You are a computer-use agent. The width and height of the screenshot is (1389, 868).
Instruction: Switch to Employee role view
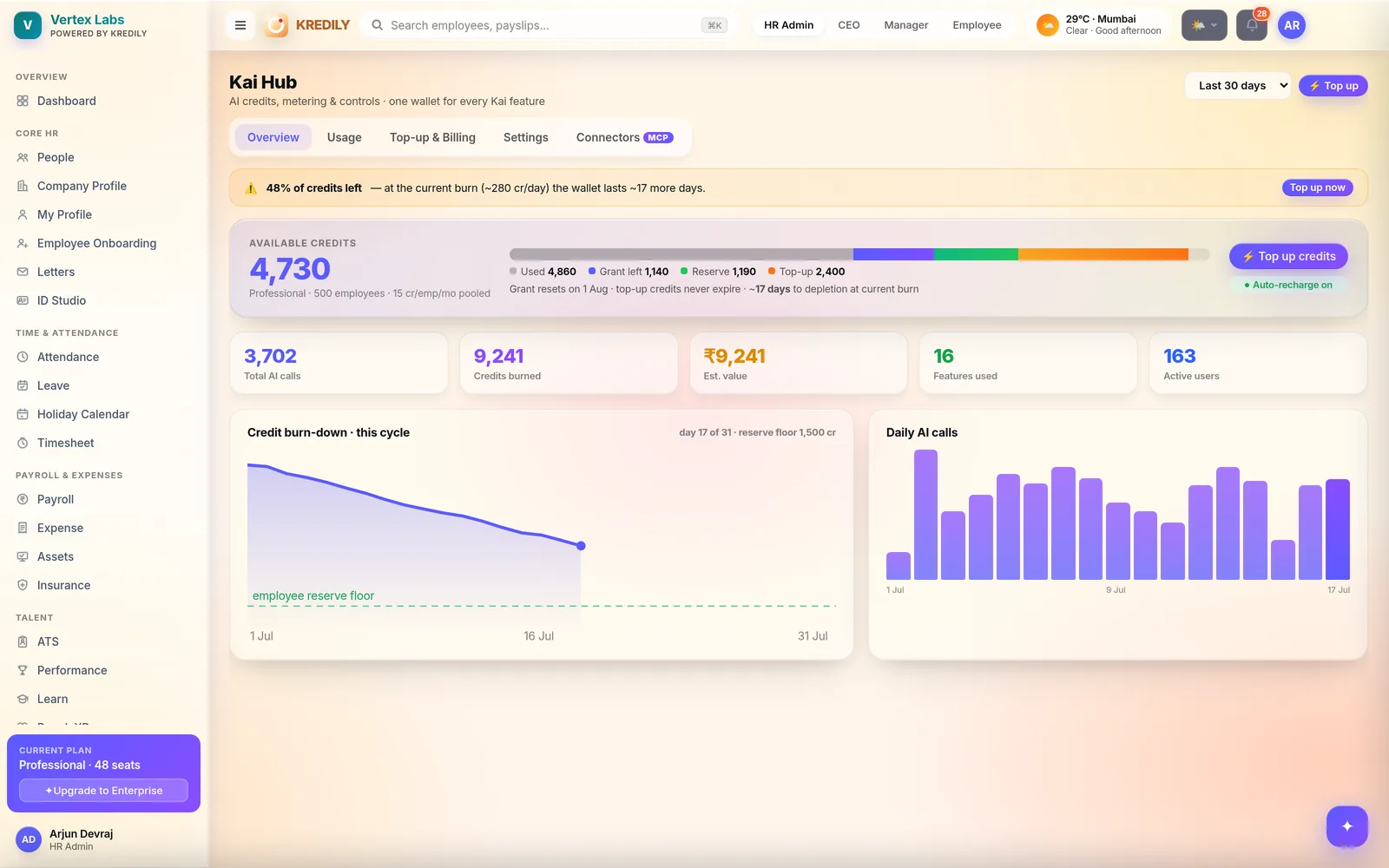point(977,25)
